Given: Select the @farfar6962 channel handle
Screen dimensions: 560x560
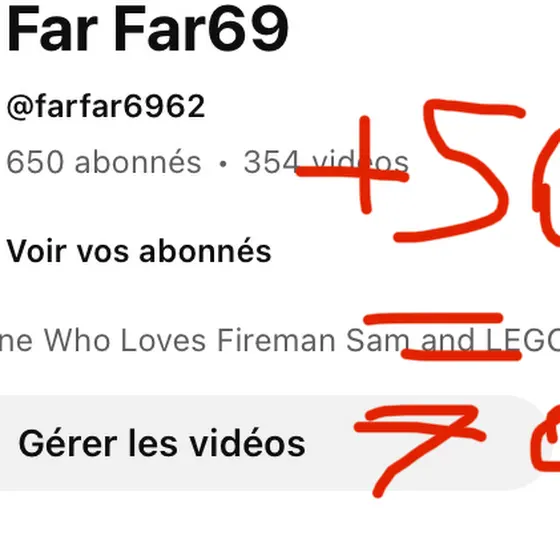Looking at the screenshot, I should (106, 106).
